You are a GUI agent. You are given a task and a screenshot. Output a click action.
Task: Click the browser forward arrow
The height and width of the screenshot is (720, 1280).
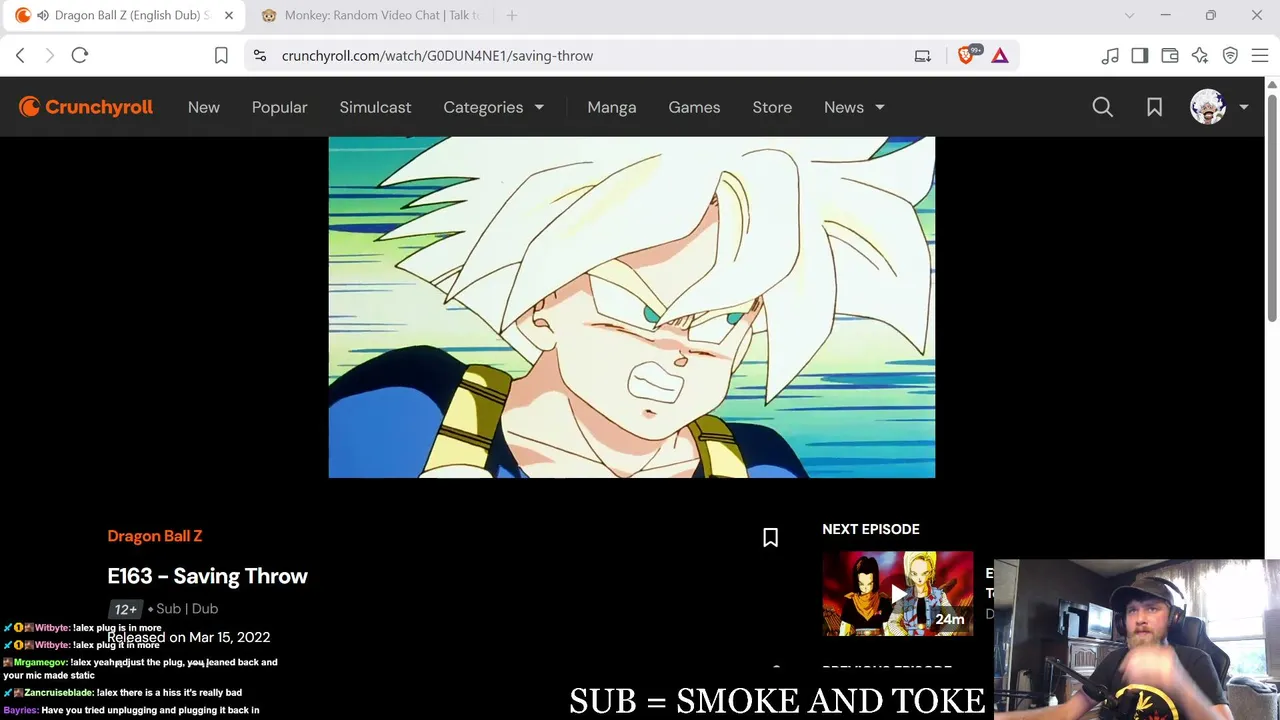tap(49, 56)
